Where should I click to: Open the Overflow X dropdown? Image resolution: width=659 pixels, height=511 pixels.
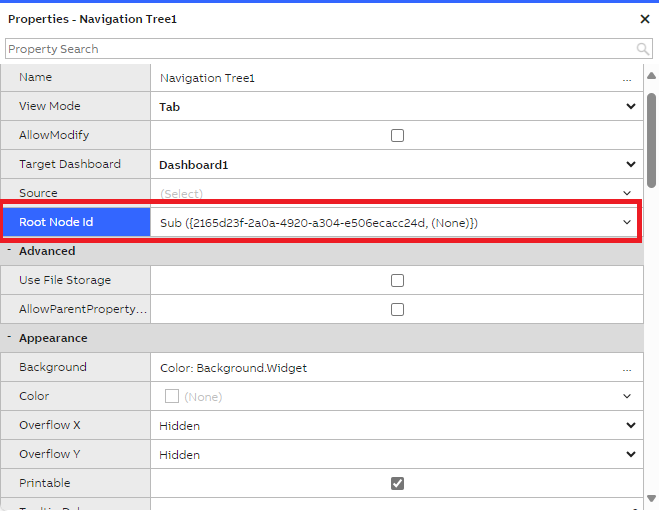coord(630,425)
